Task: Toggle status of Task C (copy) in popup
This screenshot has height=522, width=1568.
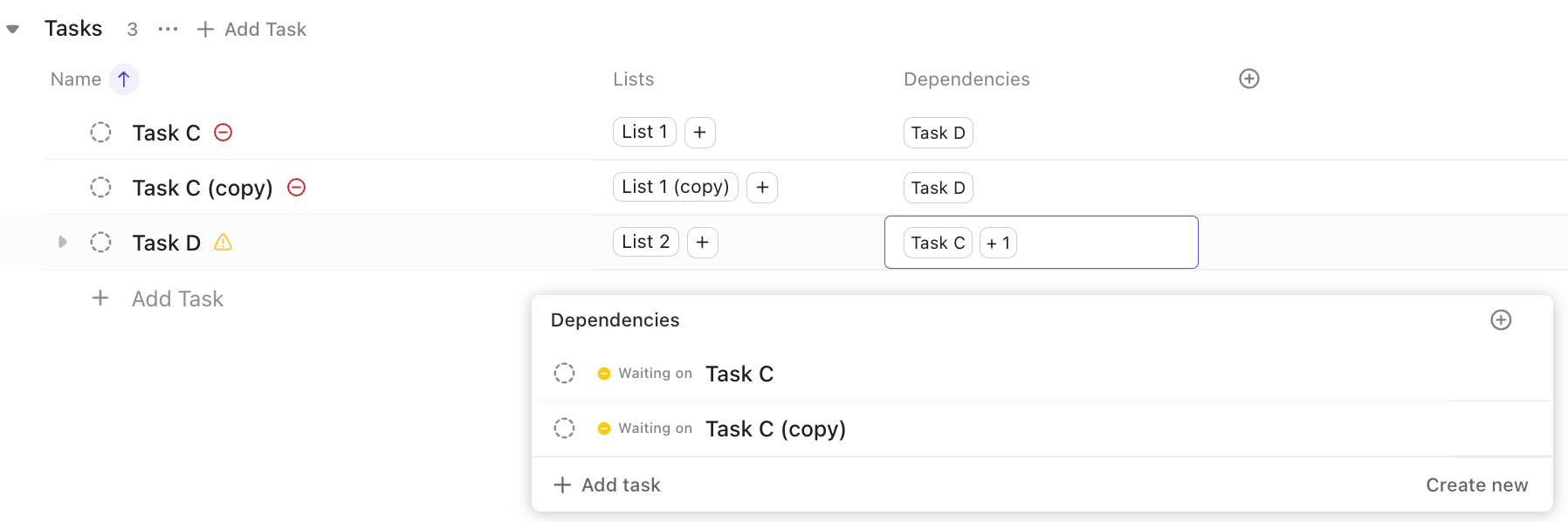Action: click(x=565, y=429)
